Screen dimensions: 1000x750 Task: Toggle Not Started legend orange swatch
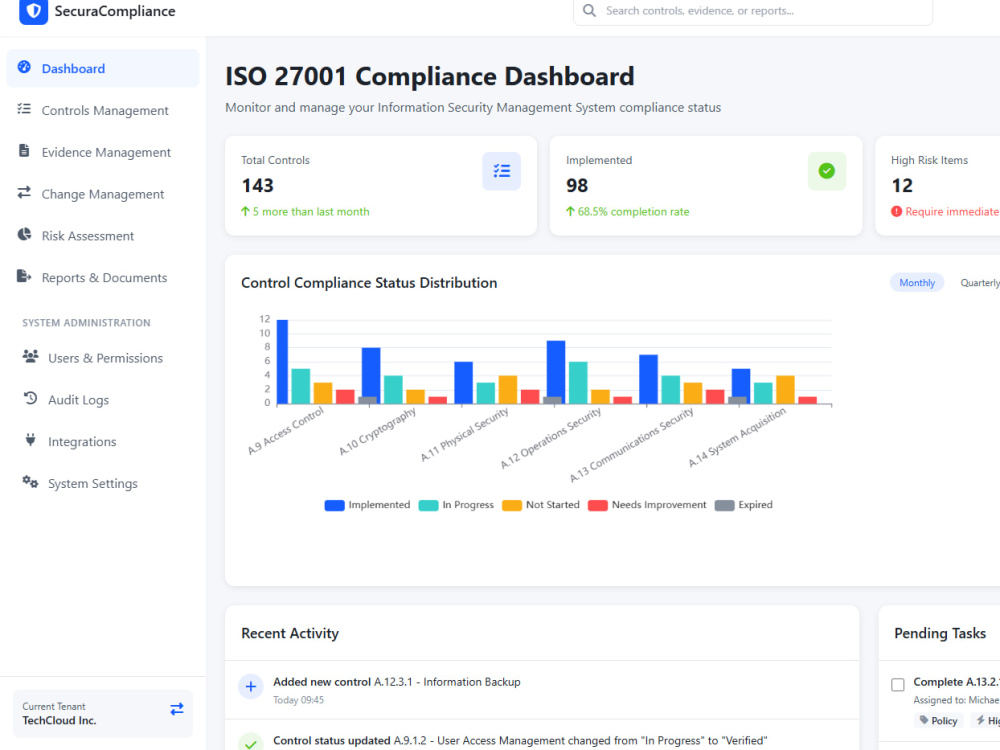pyautogui.click(x=511, y=505)
